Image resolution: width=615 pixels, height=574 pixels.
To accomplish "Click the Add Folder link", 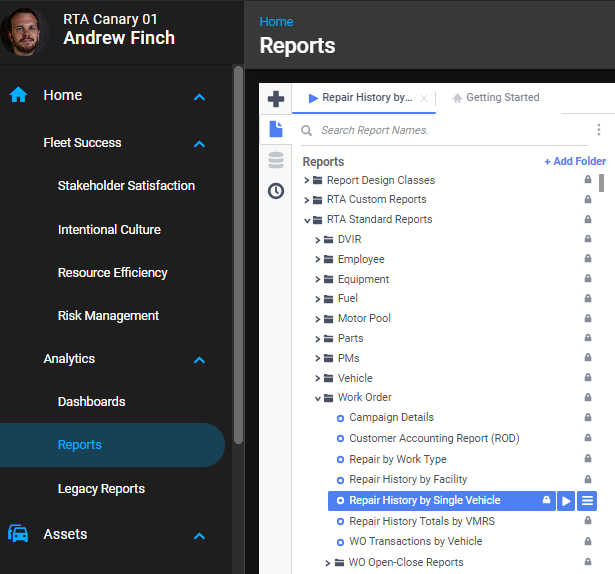I will pos(575,161).
